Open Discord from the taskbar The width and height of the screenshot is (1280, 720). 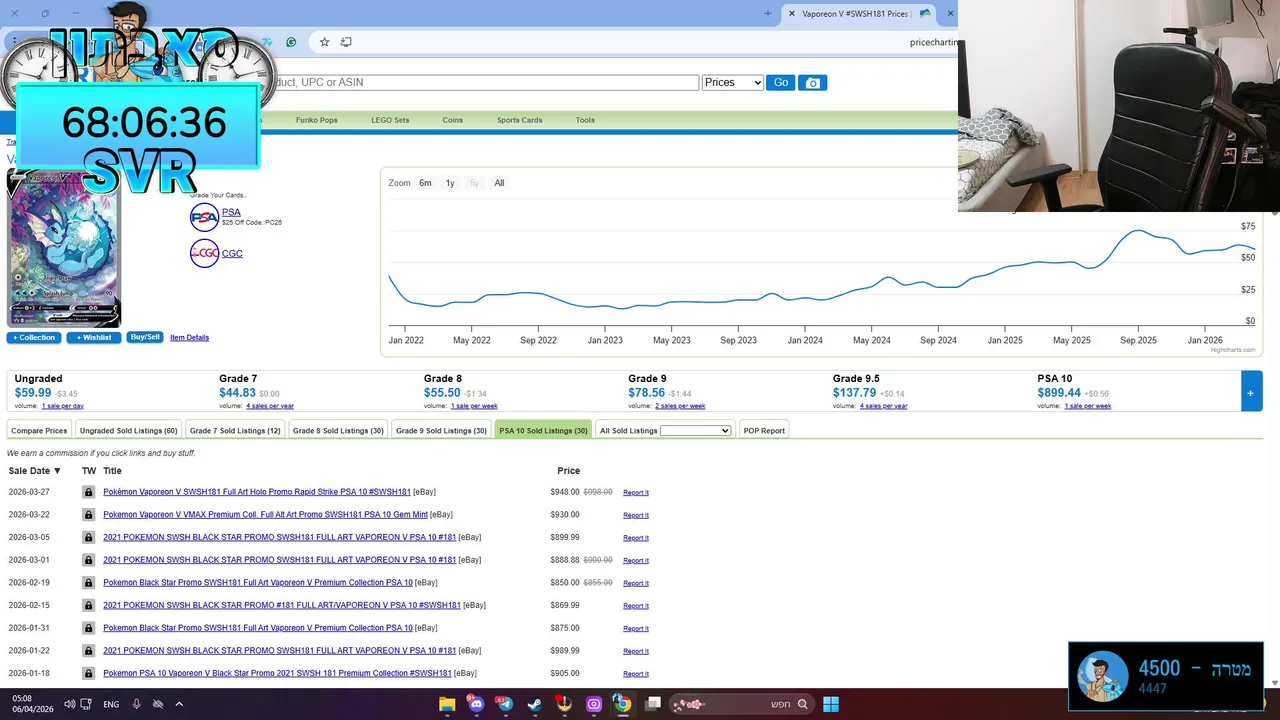click(x=476, y=704)
